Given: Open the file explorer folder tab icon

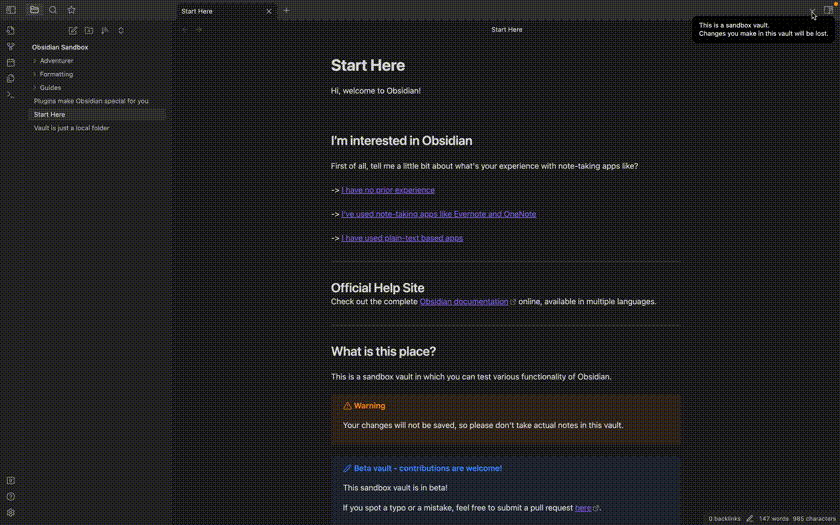Looking at the screenshot, I should [34, 10].
